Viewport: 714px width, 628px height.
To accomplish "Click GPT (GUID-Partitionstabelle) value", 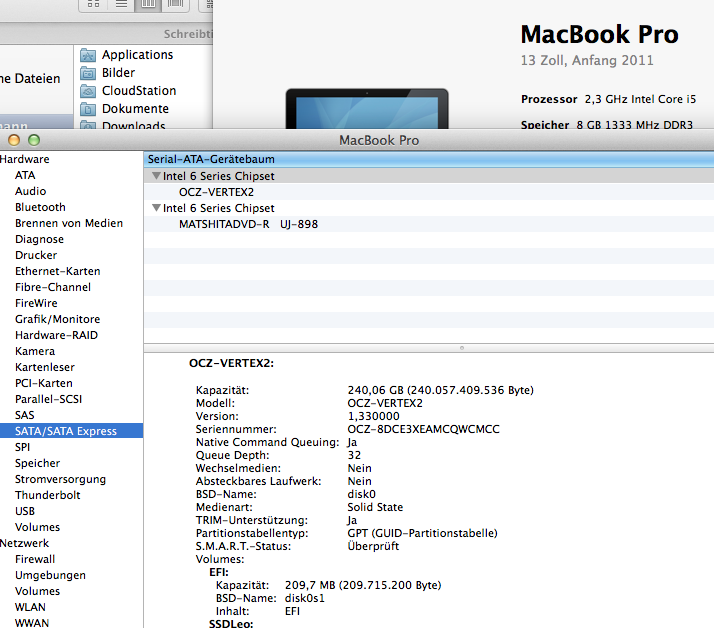I will 423,533.
